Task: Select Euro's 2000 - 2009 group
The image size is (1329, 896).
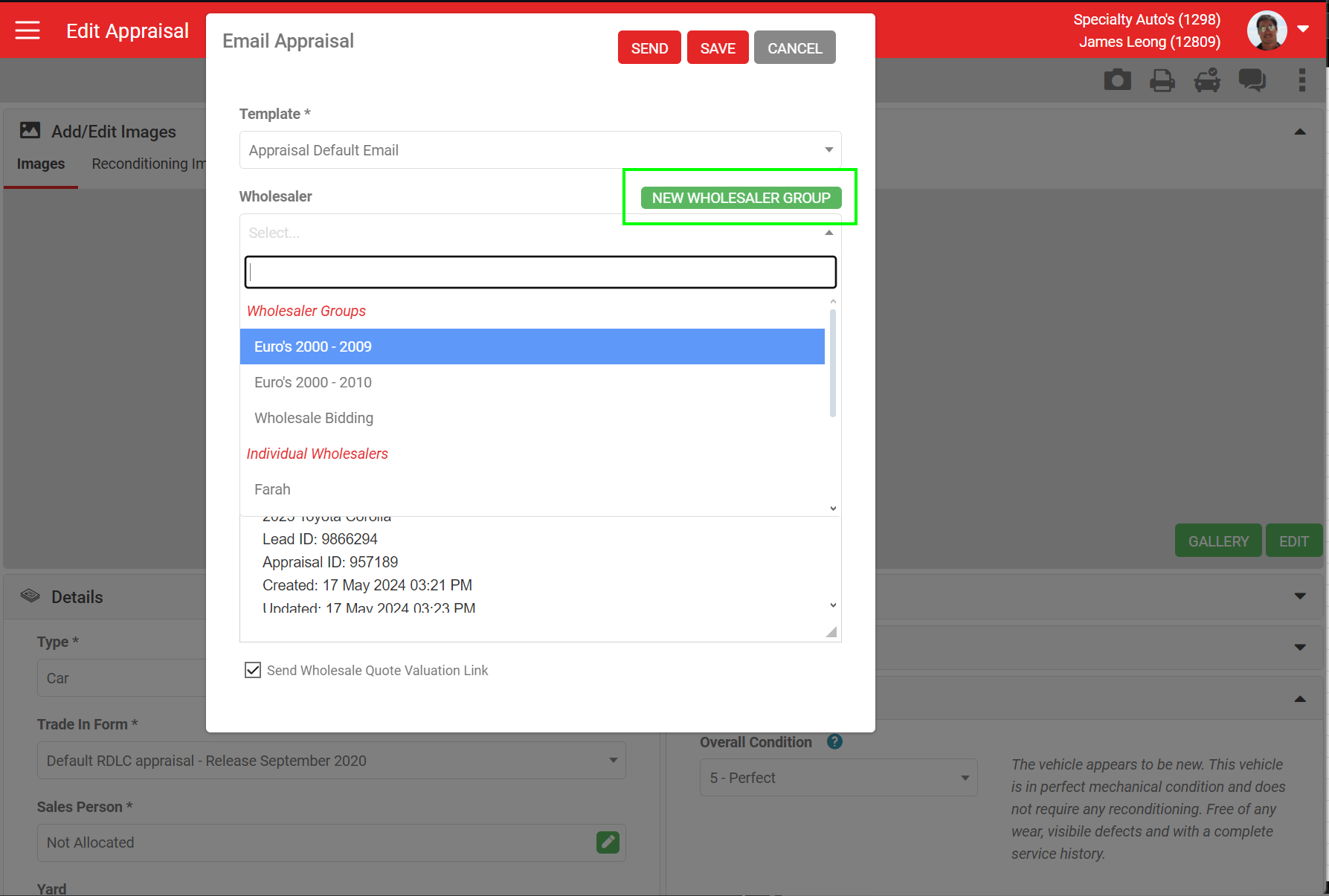Action: click(532, 347)
